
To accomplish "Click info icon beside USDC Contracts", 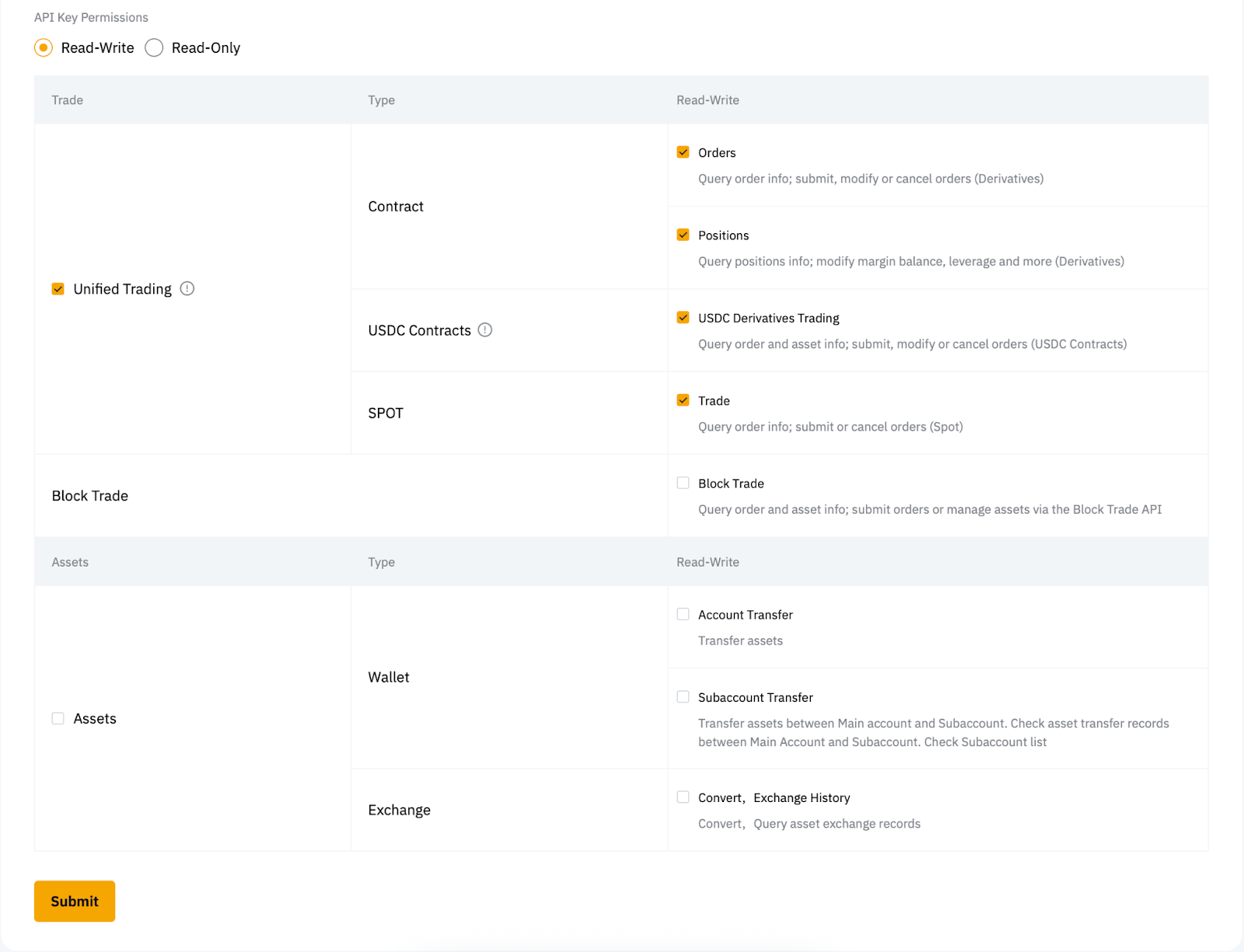I will pyautogui.click(x=485, y=330).
